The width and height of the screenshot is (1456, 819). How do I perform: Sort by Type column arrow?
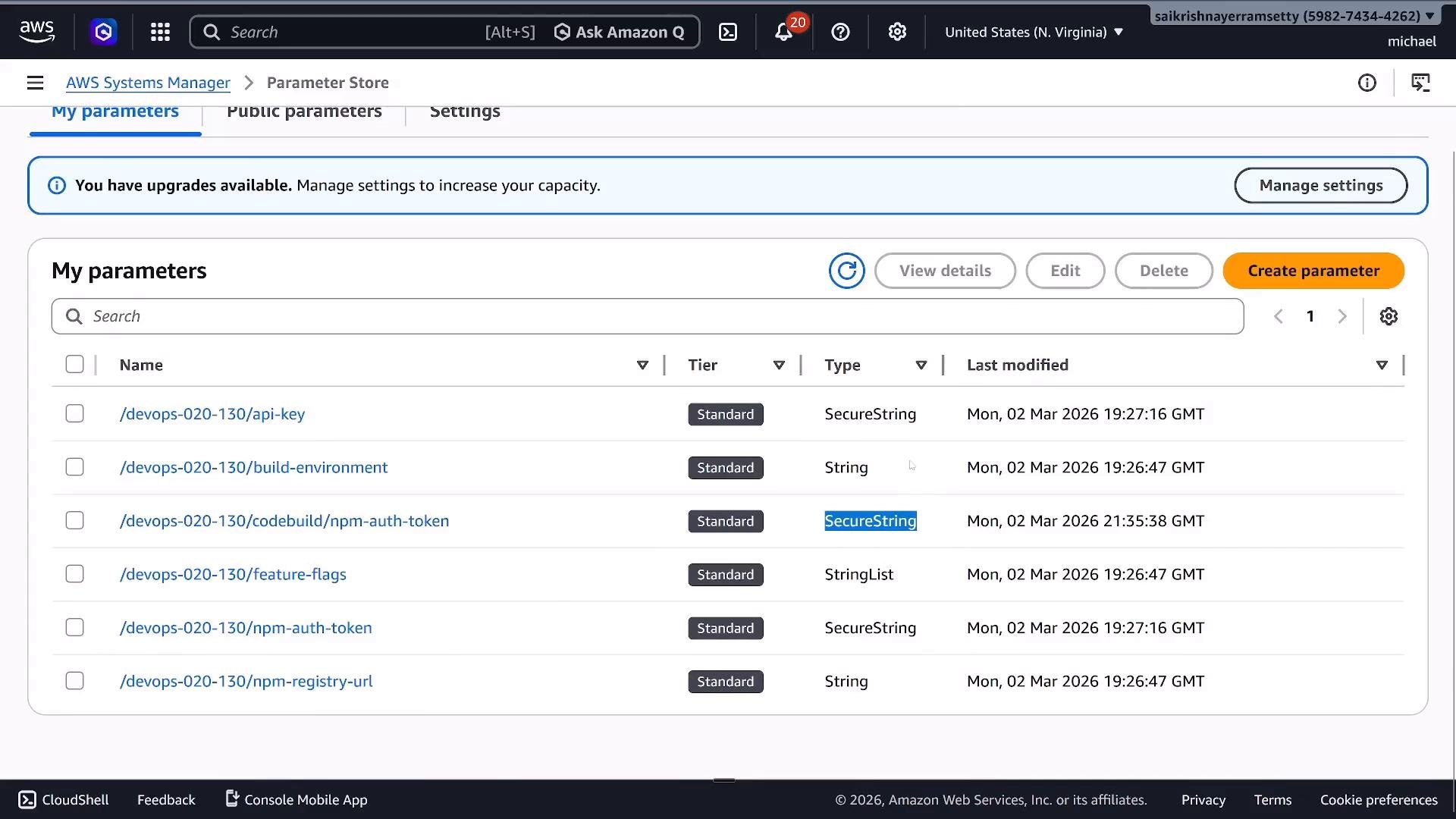921,366
